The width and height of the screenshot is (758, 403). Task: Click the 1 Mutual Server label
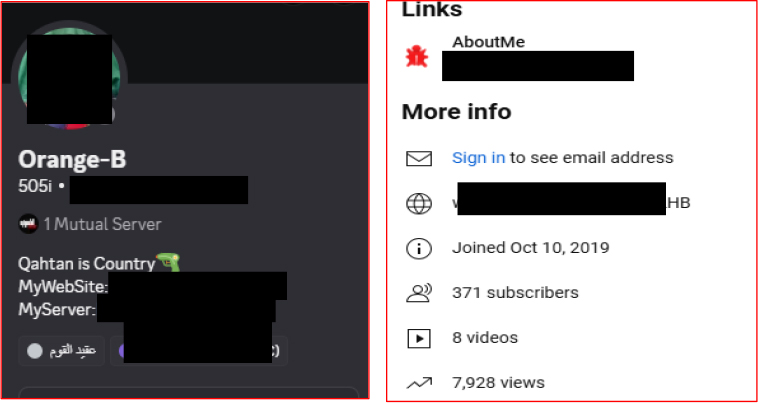tap(102, 224)
